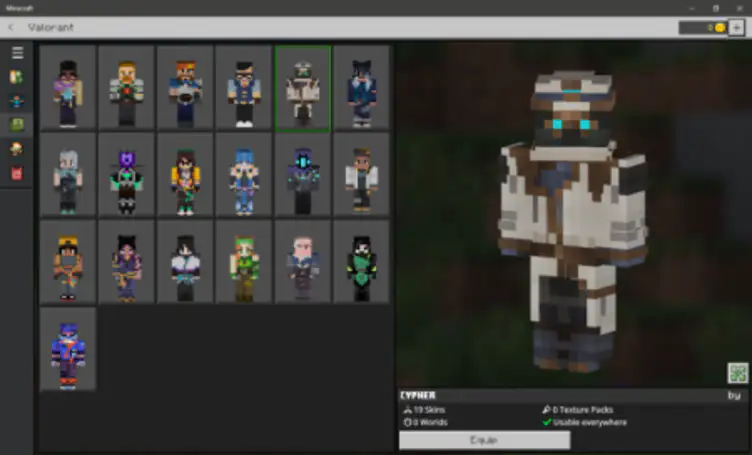
Task: Select the pale bald skin in gray coat
Action: 303,262
